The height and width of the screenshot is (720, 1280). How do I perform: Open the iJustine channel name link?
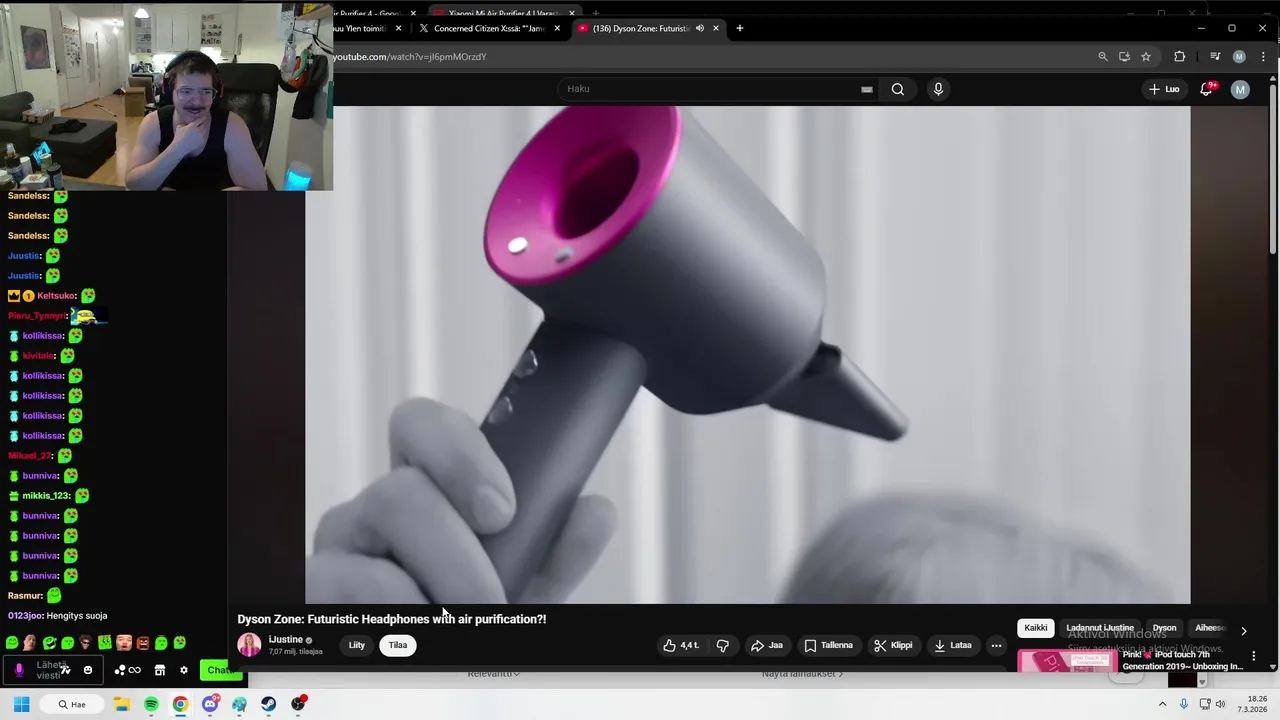click(285, 640)
